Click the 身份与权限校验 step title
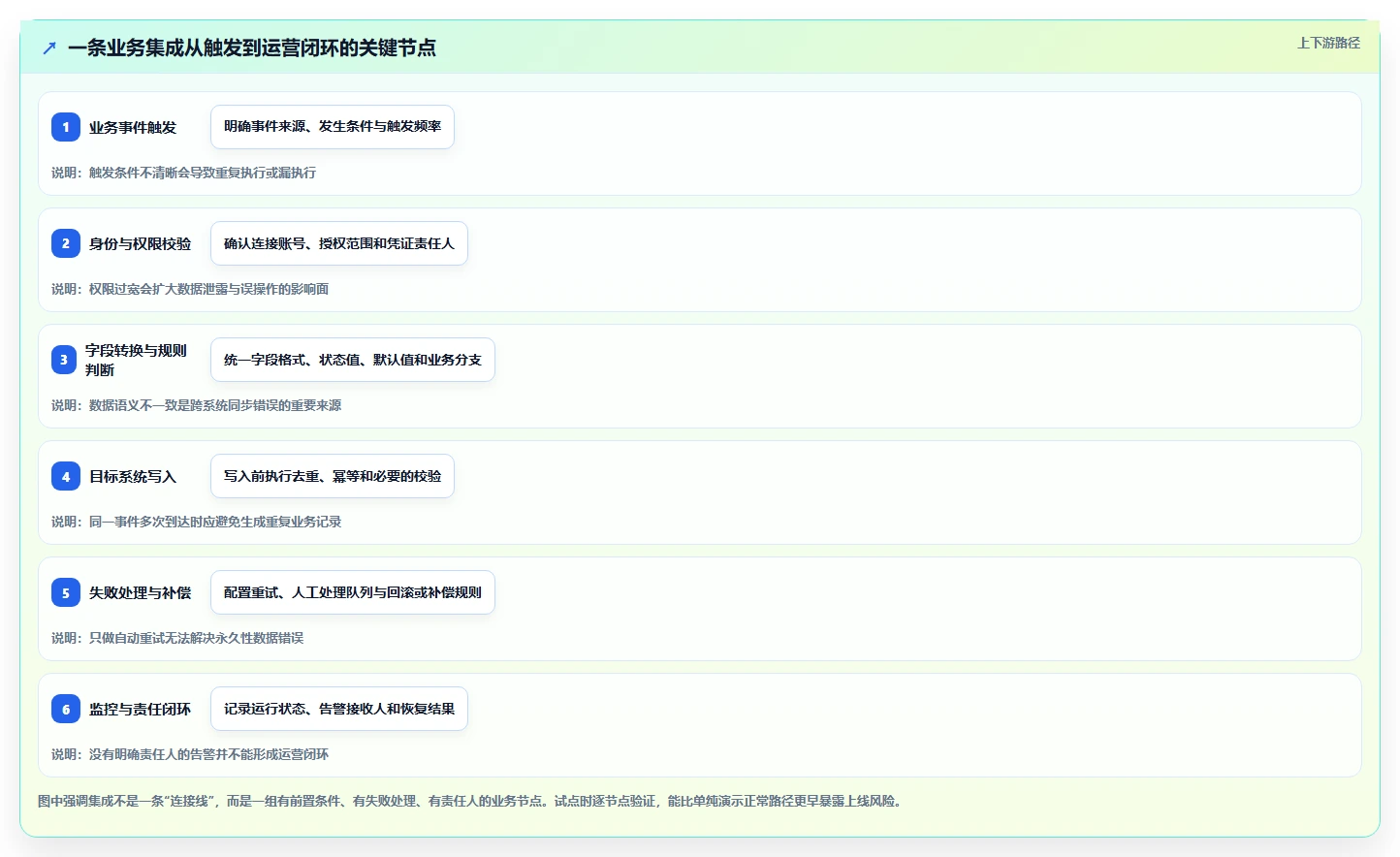Screen dimensions: 1400x857 click(x=140, y=243)
